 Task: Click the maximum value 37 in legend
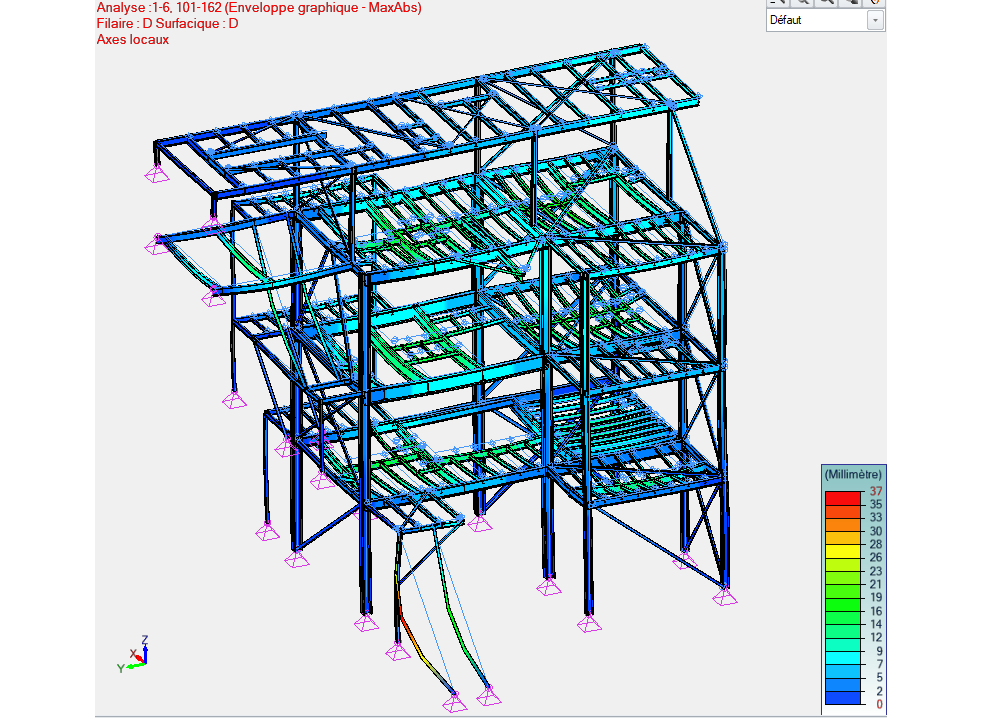click(x=876, y=491)
